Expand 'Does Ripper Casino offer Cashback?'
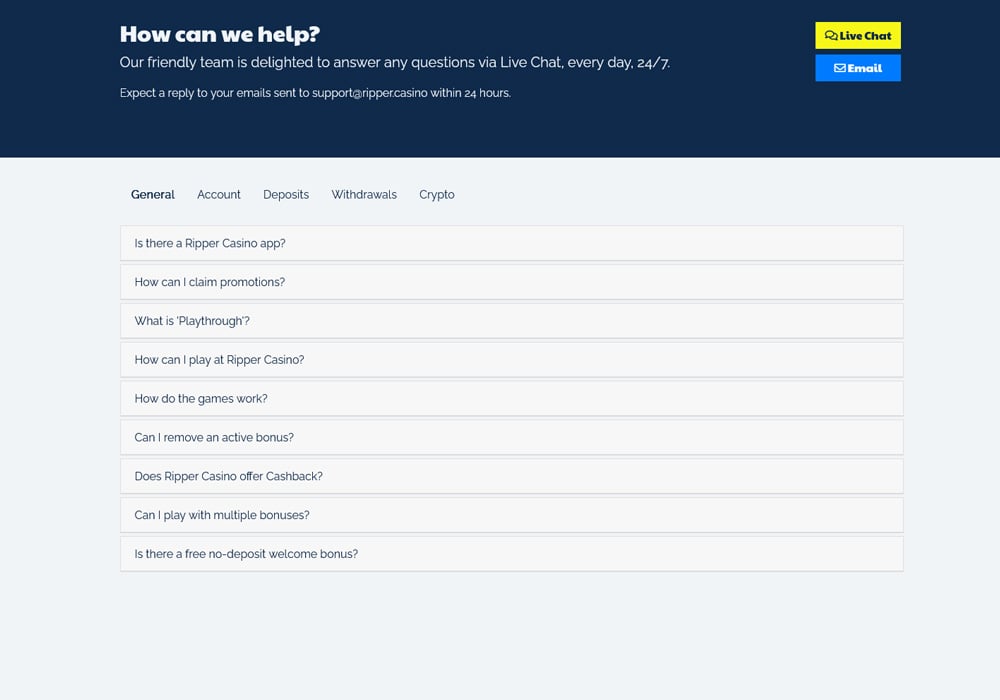This screenshot has height=700, width=1000. [511, 476]
